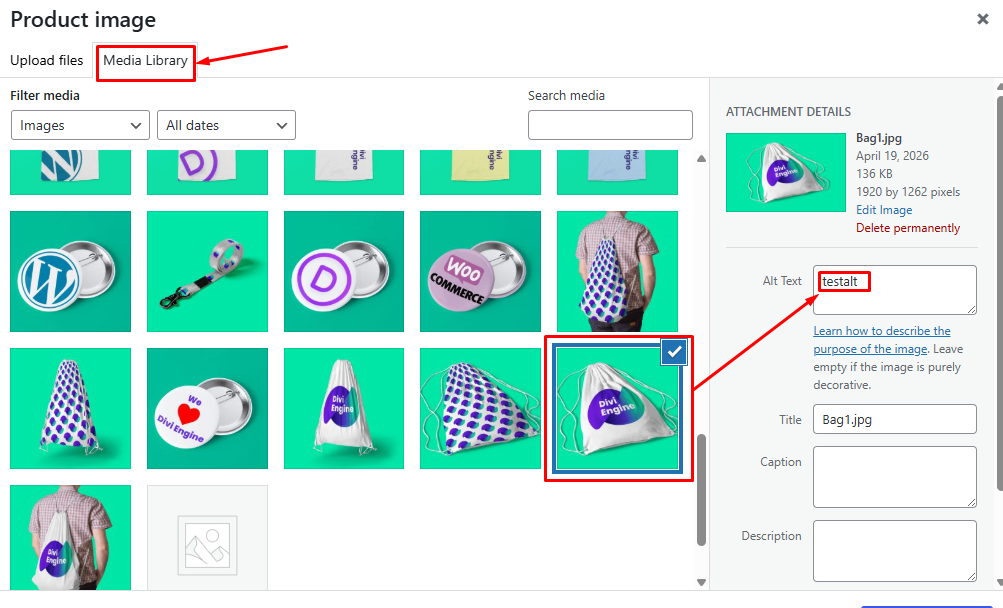Select the man wearing white Divi bag thumbnail
This screenshot has width=1003, height=608.
(x=70, y=537)
